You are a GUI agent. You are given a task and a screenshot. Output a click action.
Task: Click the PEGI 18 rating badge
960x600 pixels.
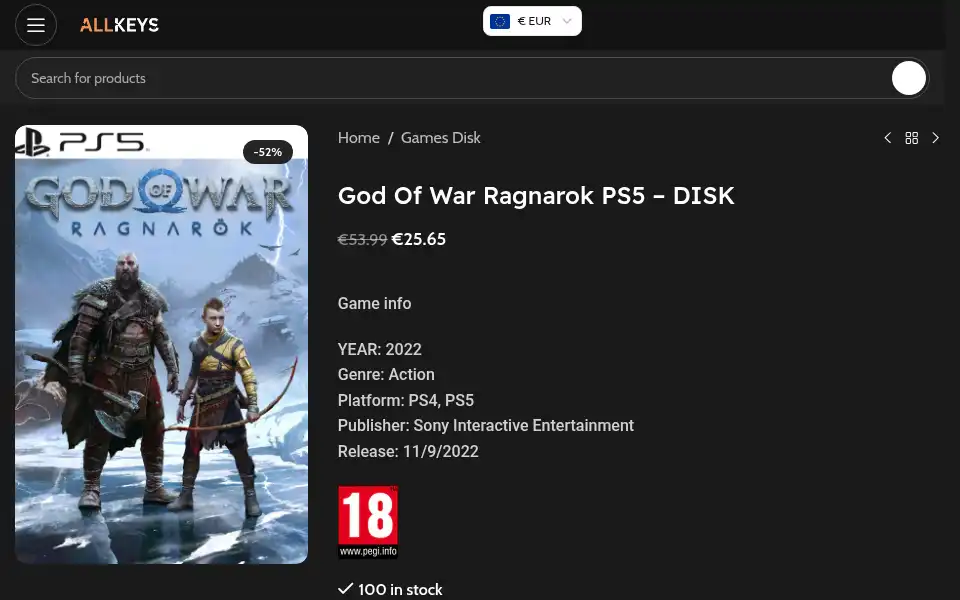point(368,522)
